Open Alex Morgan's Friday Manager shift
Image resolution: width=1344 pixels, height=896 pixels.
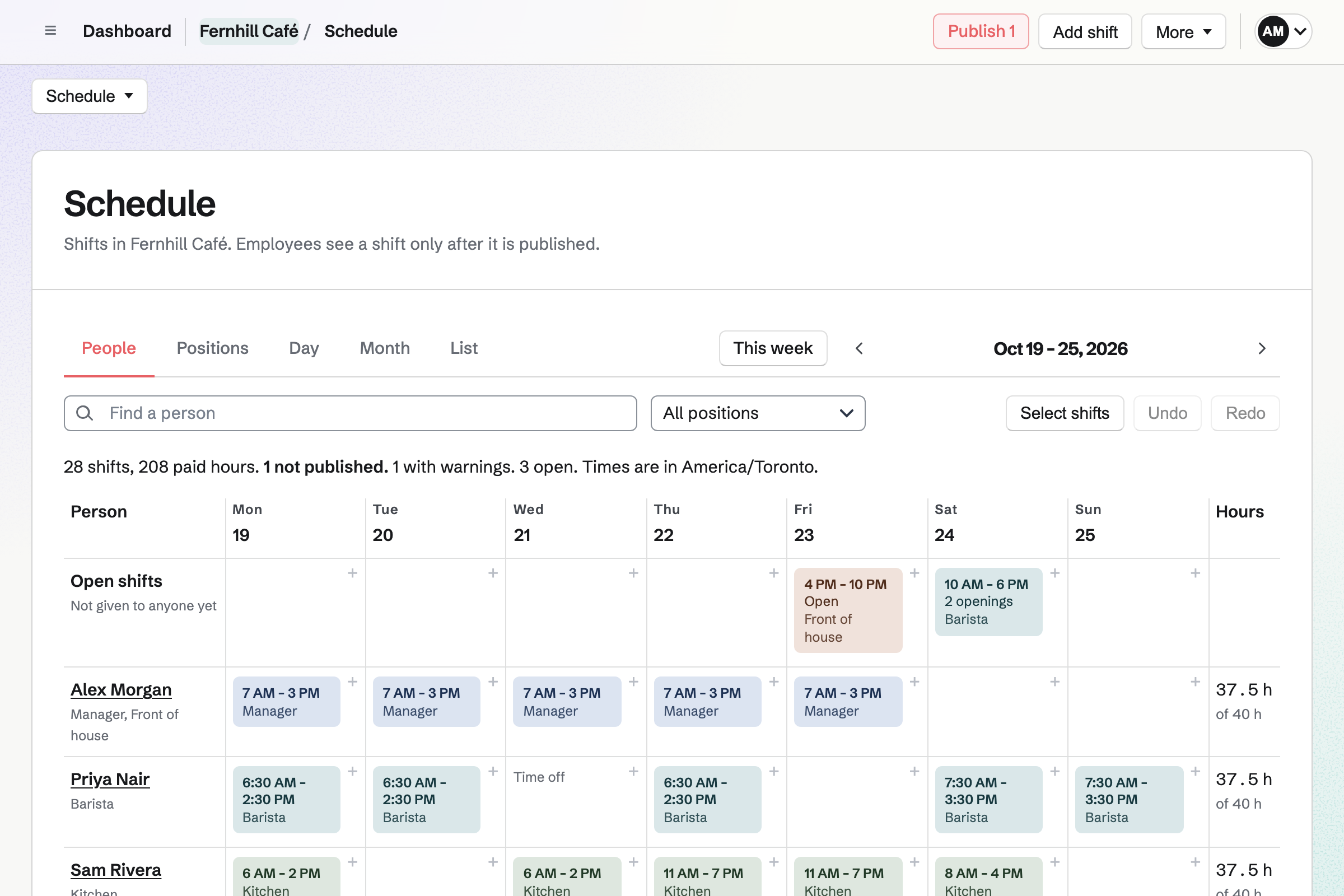pos(848,702)
